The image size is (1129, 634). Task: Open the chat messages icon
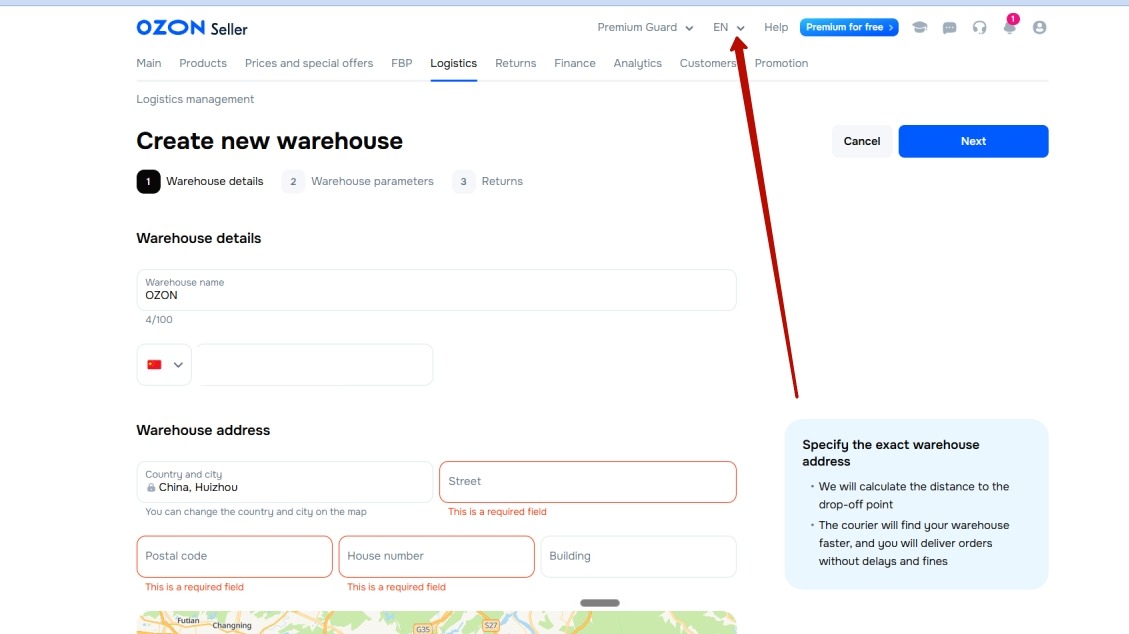pos(950,27)
